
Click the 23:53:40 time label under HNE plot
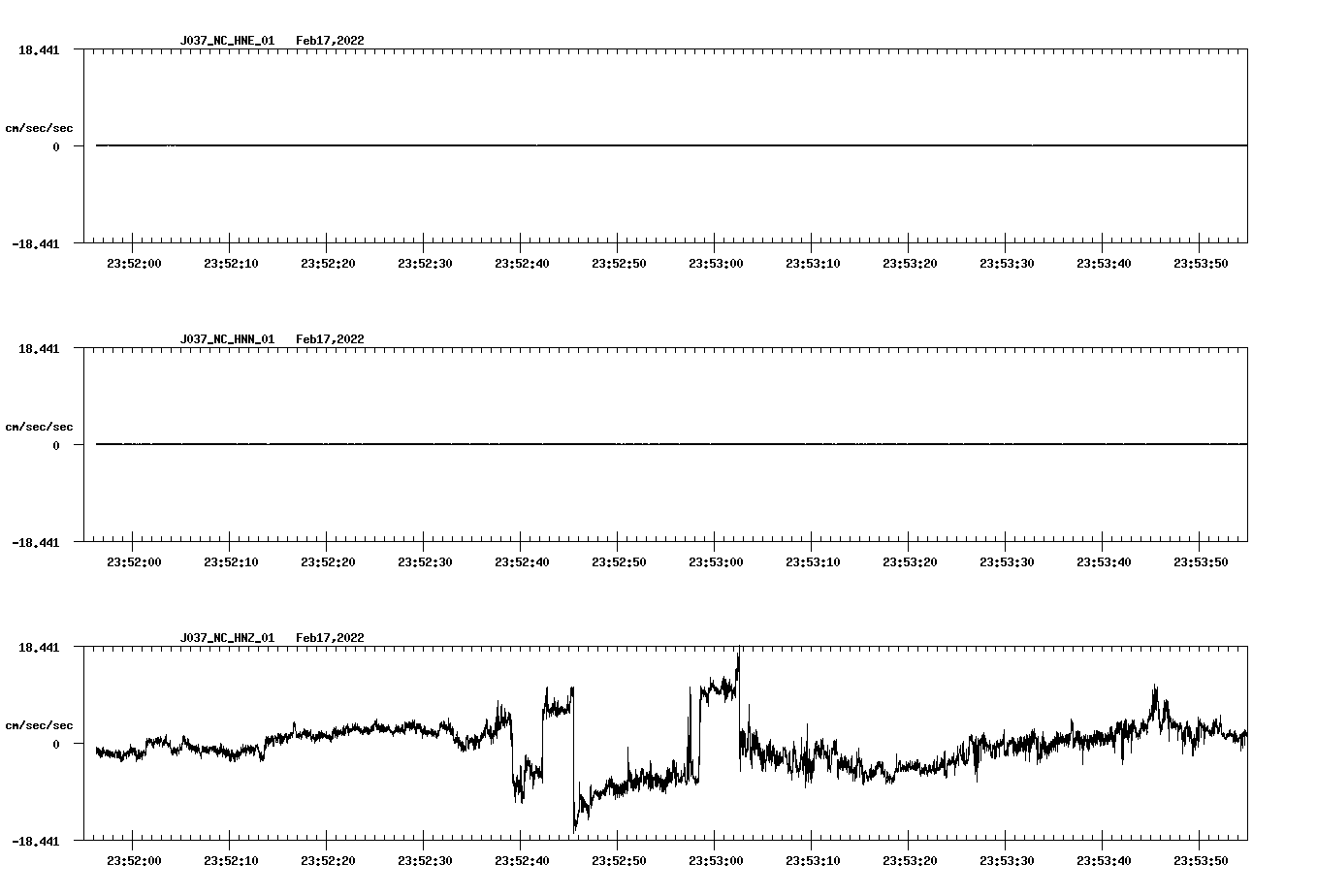[x=1104, y=264]
